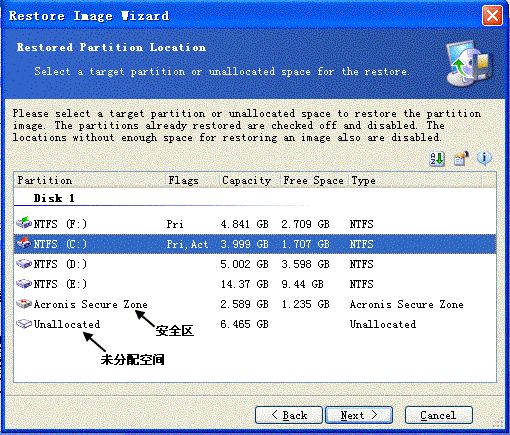
Task: Select the 6.465 GB Unallocated row
Action: [x=255, y=324]
